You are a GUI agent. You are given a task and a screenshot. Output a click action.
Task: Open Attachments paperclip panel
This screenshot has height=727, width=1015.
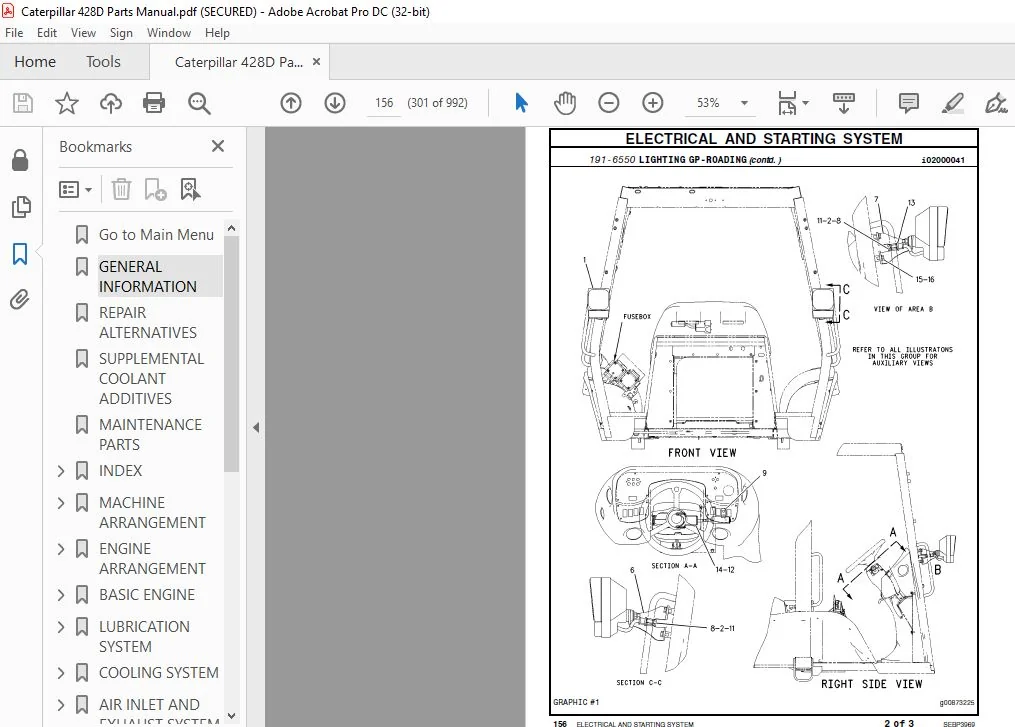pyautogui.click(x=20, y=300)
